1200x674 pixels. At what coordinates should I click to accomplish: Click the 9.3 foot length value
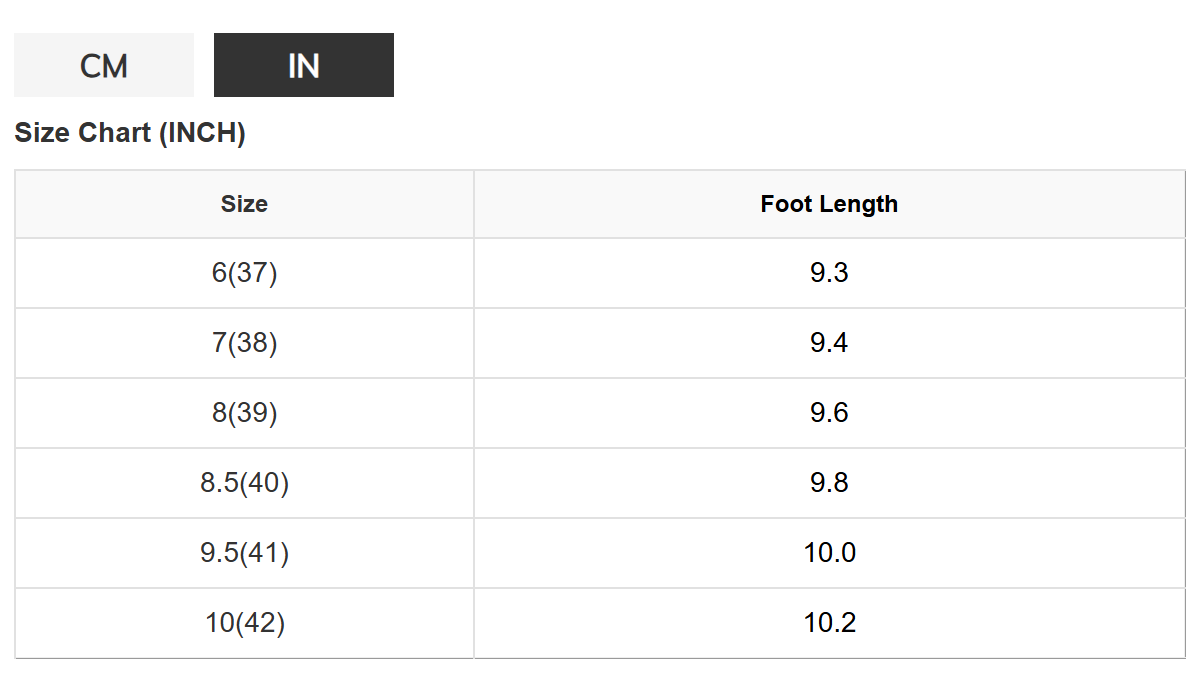point(829,273)
